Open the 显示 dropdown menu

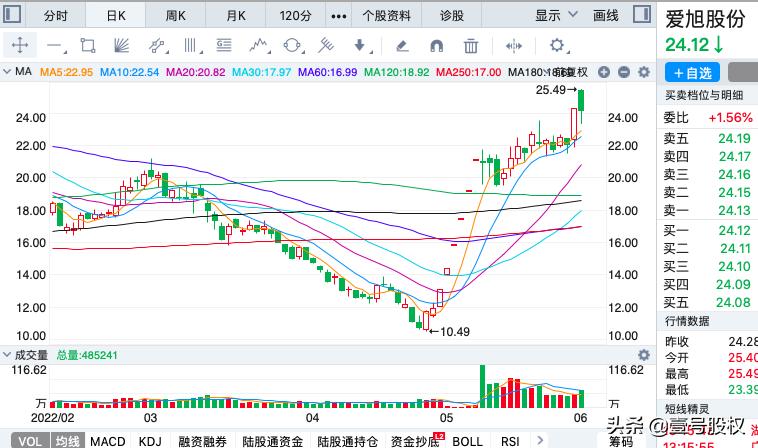point(556,15)
